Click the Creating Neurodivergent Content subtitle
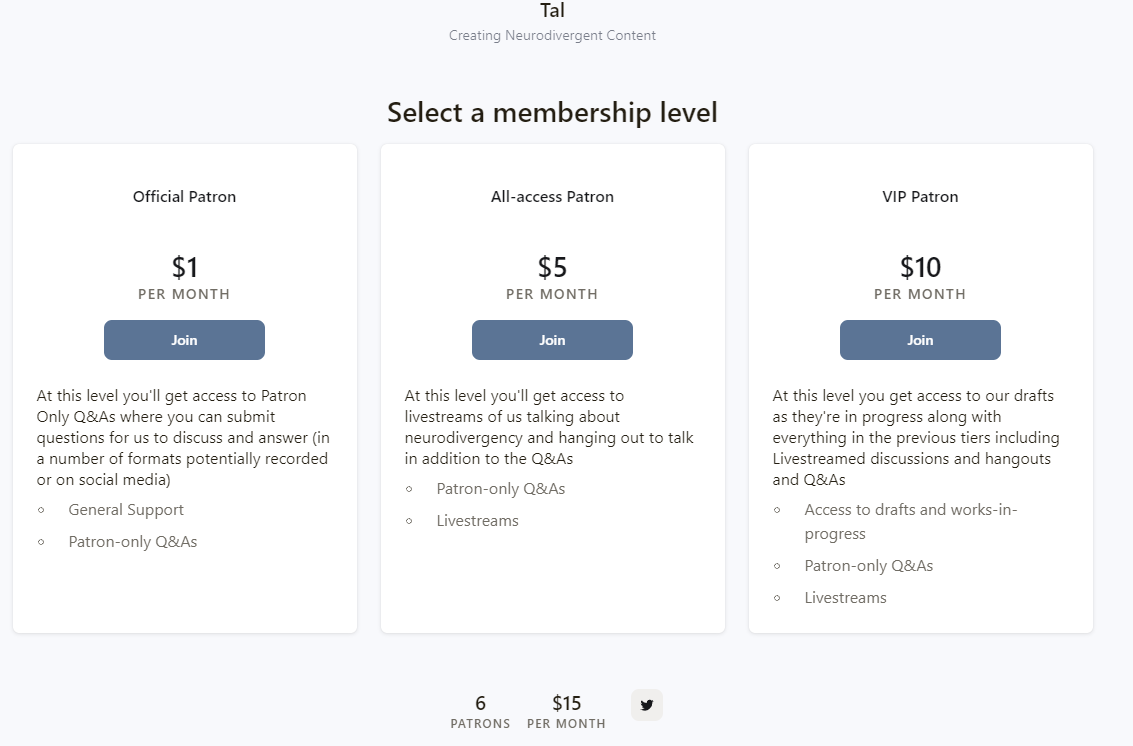The image size is (1133, 746). [552, 35]
